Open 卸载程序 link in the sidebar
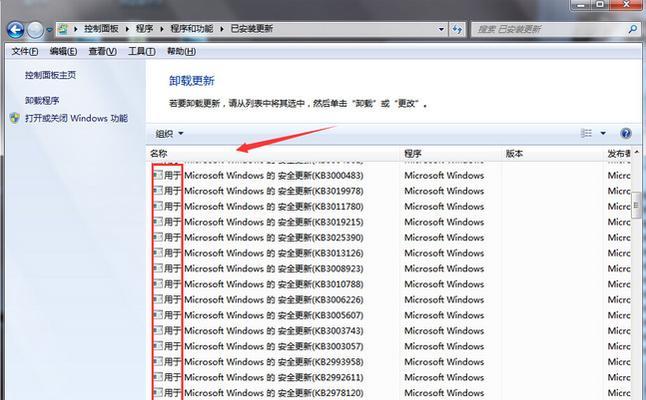Screen dimensions: 646x400 click(x=42, y=101)
